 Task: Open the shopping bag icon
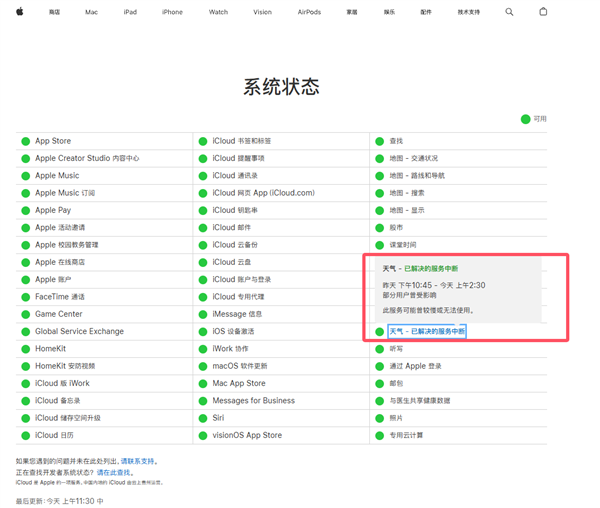543,12
